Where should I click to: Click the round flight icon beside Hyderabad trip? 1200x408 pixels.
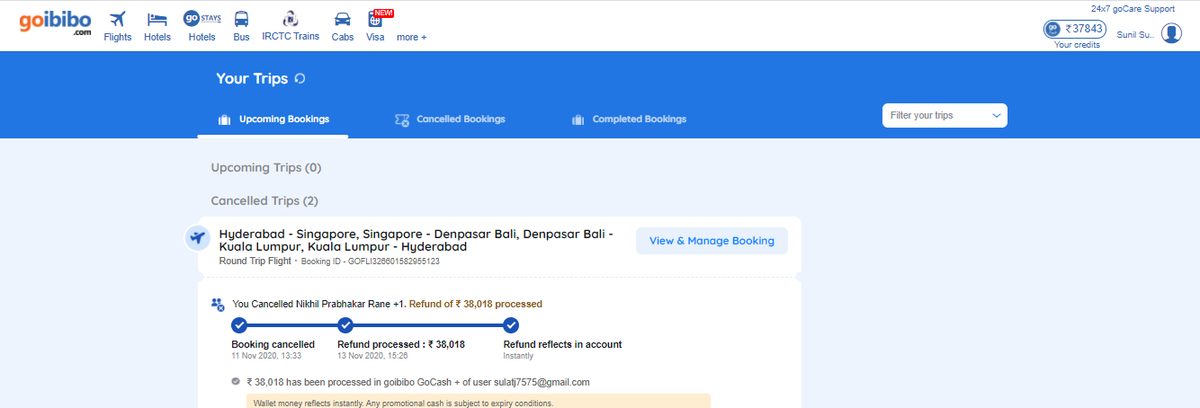[198, 238]
